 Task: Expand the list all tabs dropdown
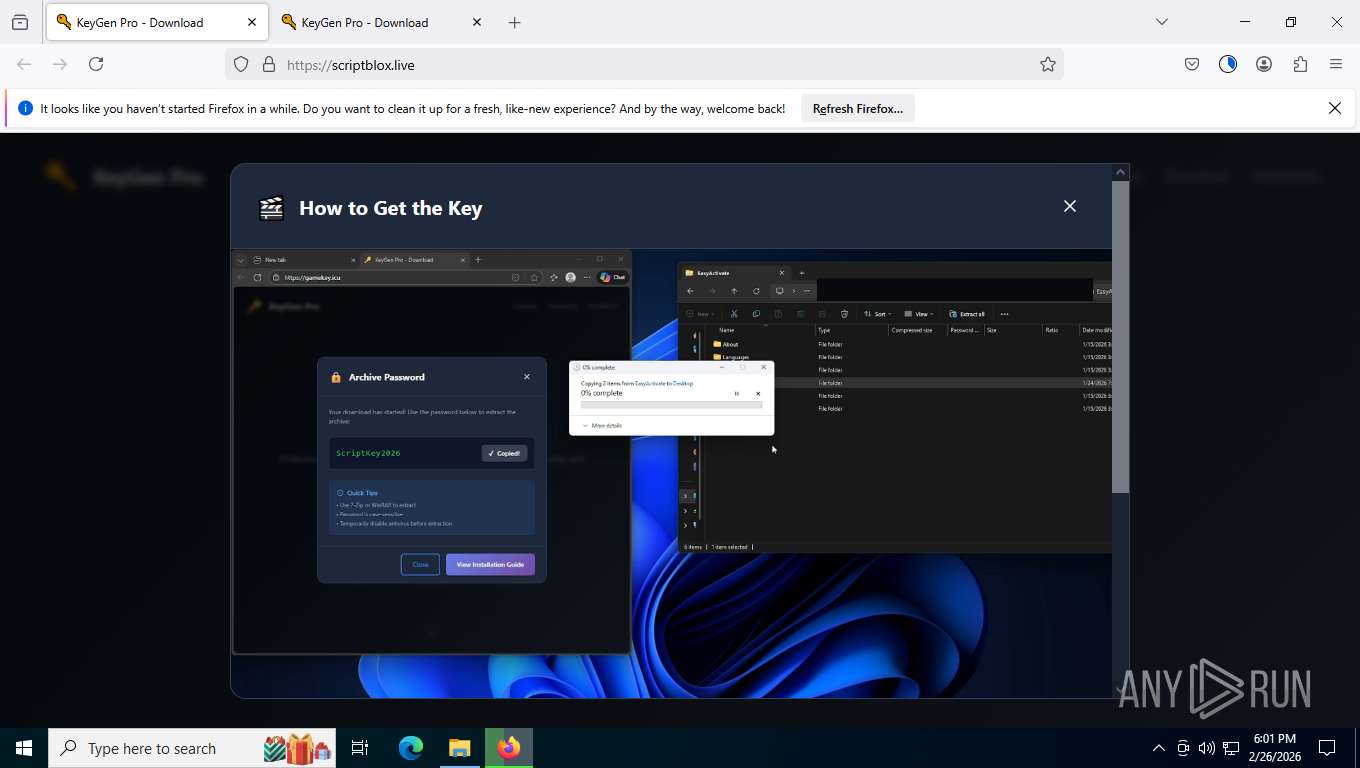click(1162, 22)
